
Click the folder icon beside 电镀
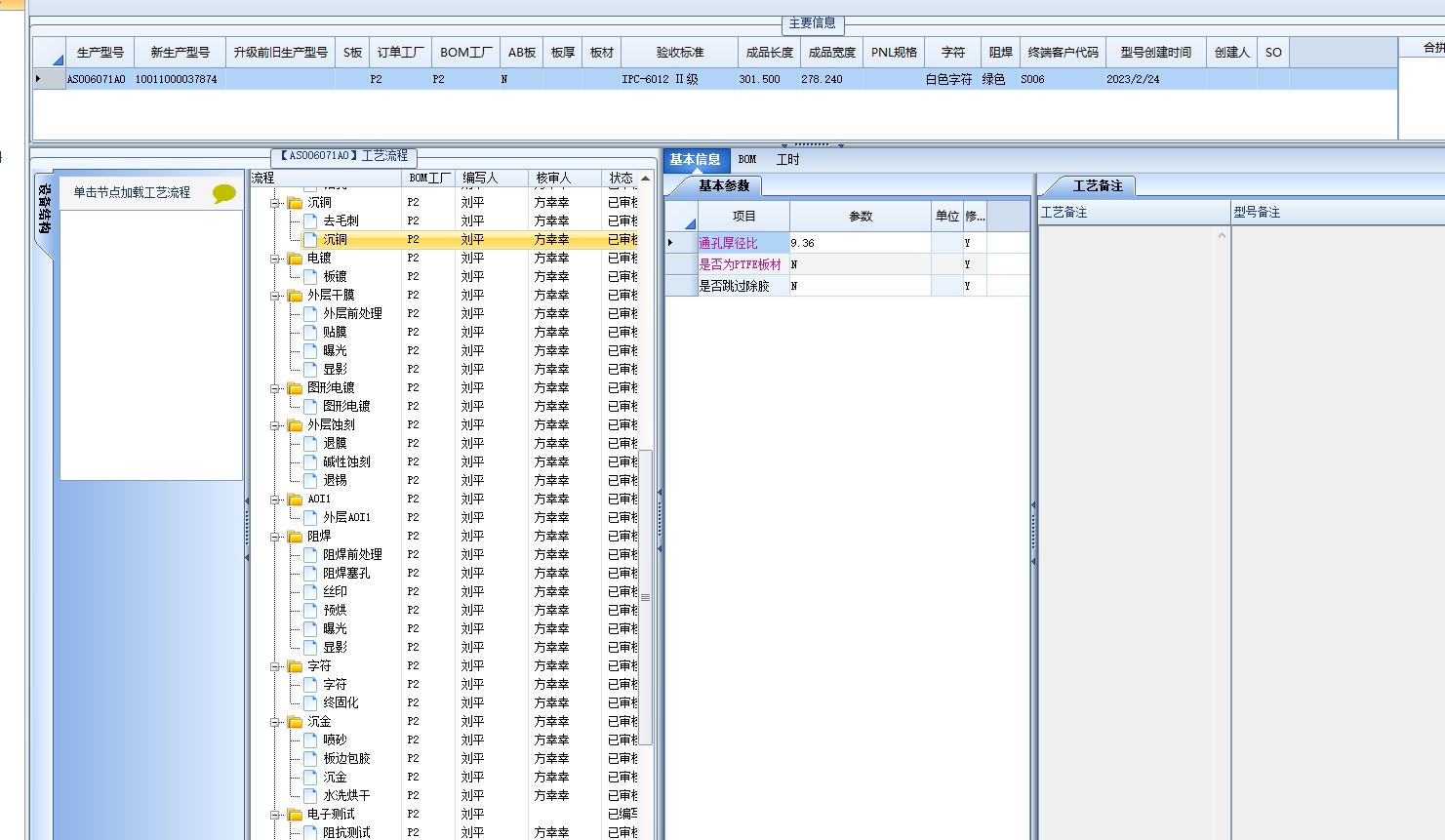click(x=295, y=259)
